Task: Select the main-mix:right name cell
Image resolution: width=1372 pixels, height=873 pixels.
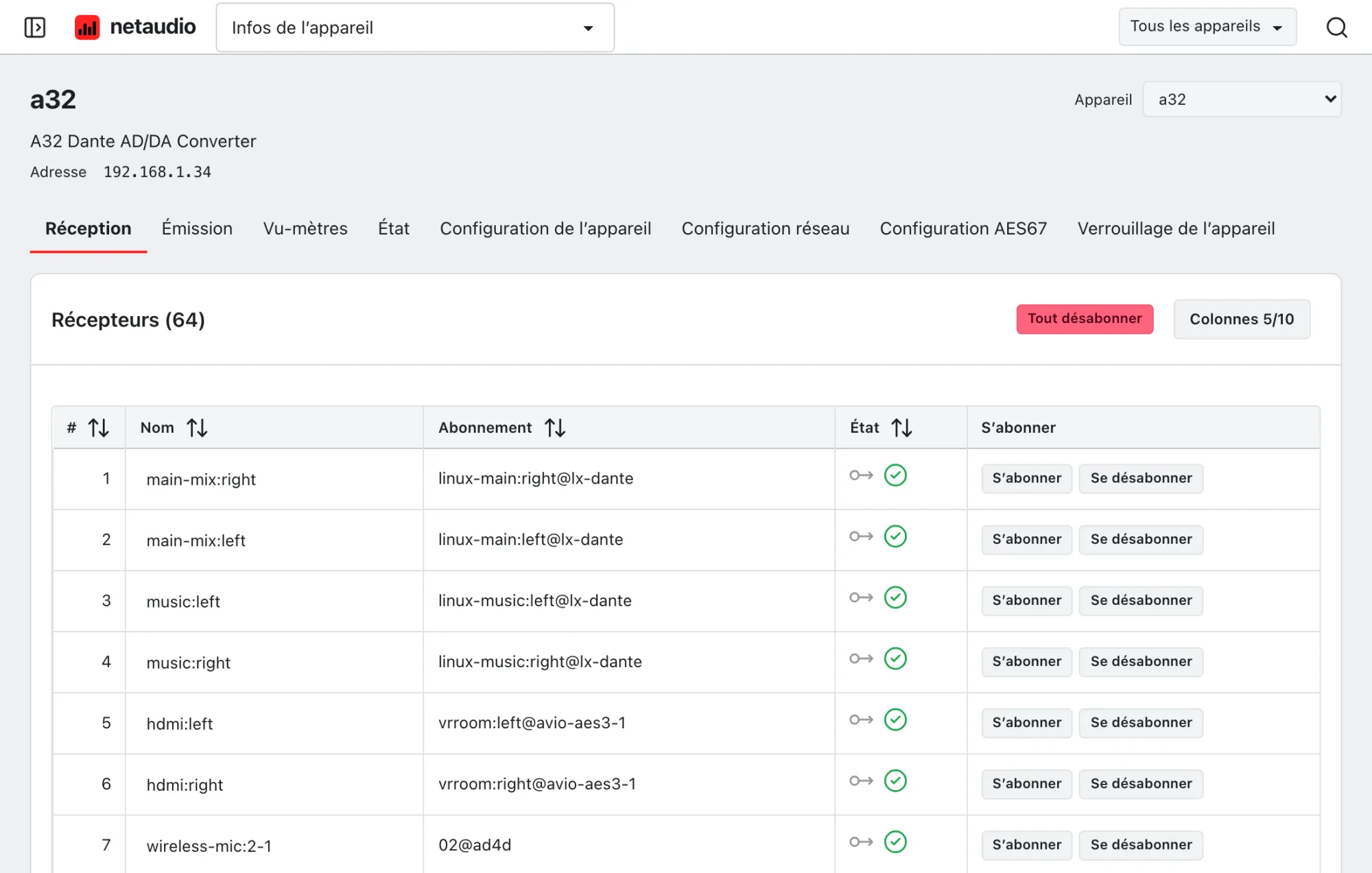Action: [274, 479]
